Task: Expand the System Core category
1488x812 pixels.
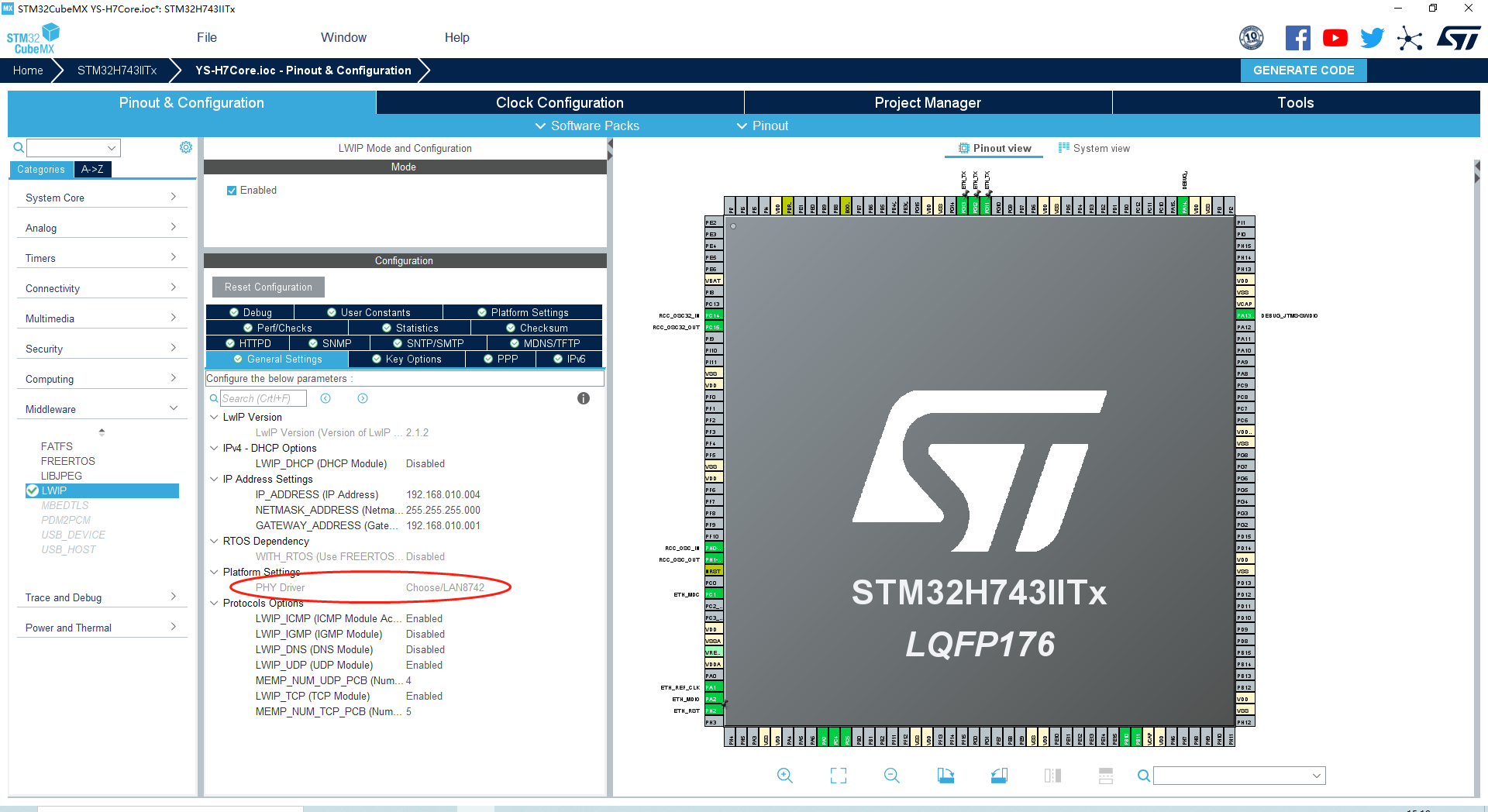Action: click(102, 198)
